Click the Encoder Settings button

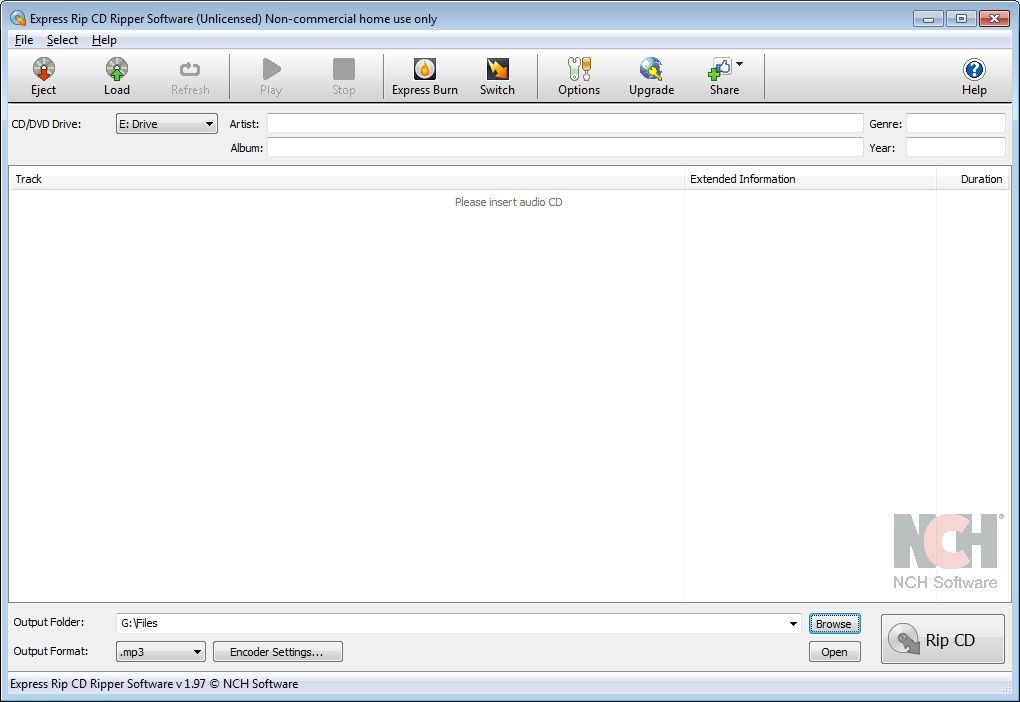[x=277, y=652]
